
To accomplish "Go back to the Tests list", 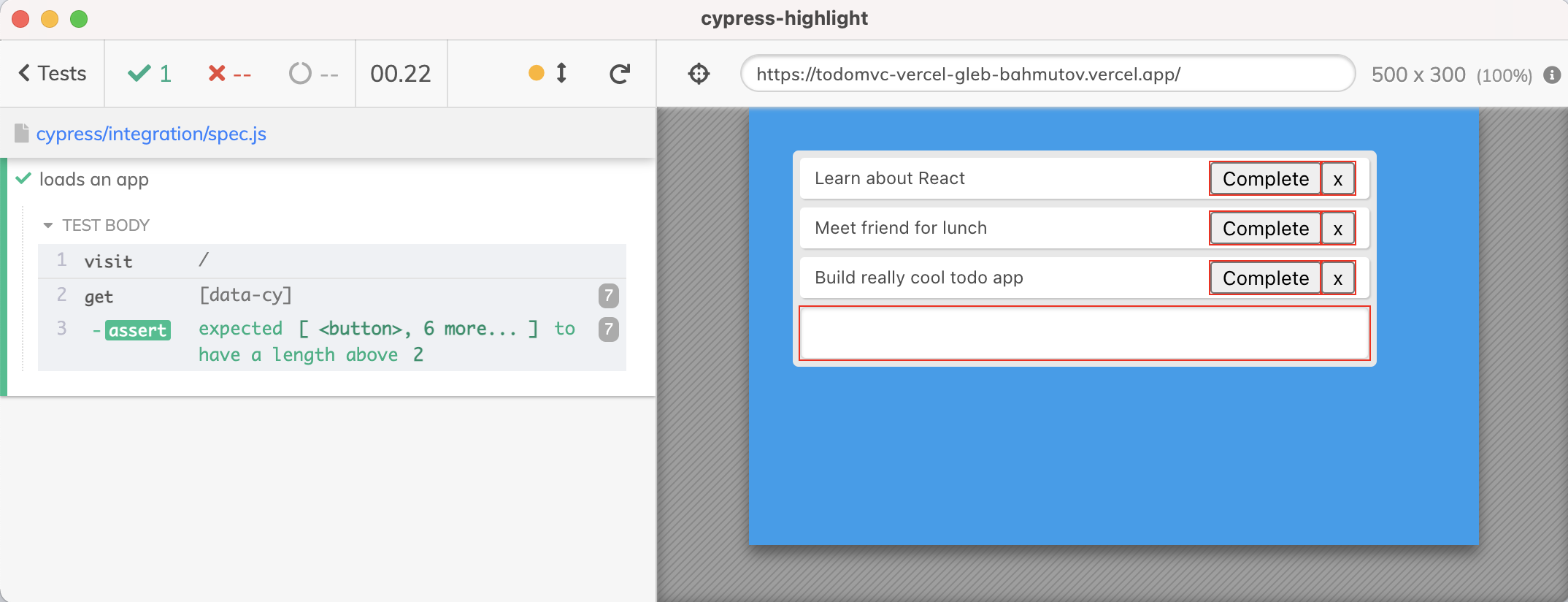I will point(52,74).
